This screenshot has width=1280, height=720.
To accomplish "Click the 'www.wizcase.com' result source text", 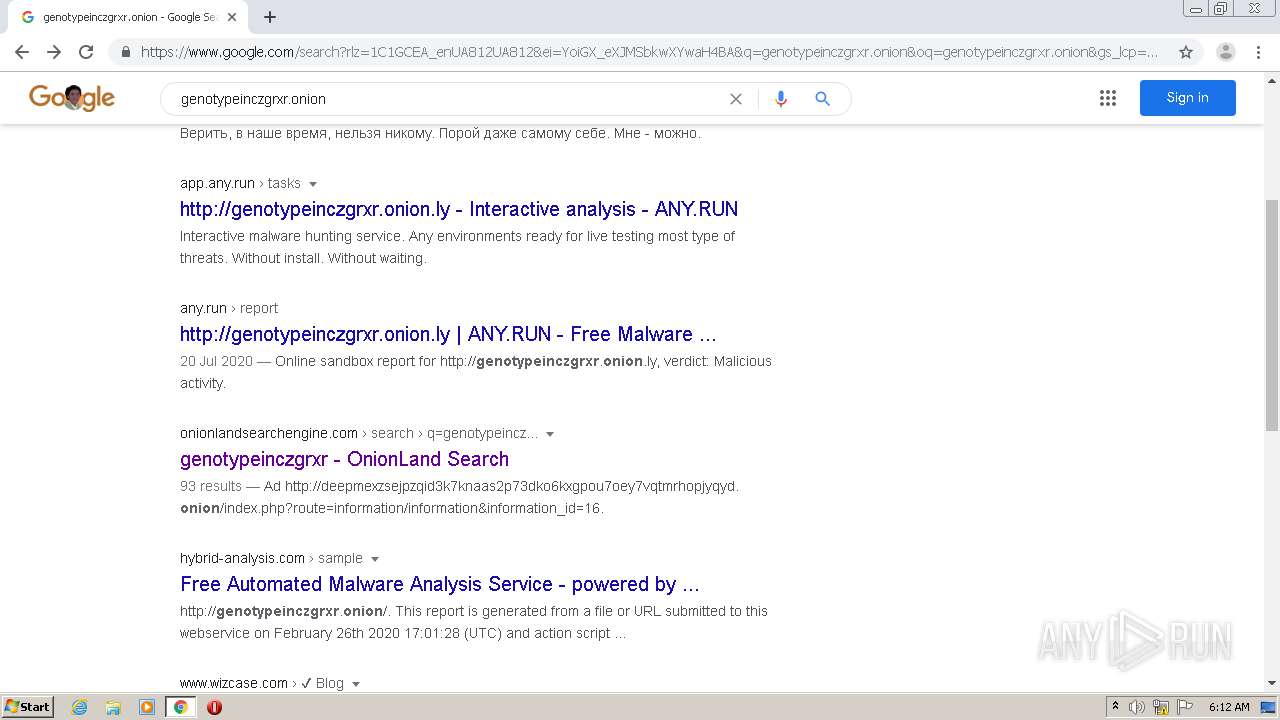I will click(x=234, y=683).
